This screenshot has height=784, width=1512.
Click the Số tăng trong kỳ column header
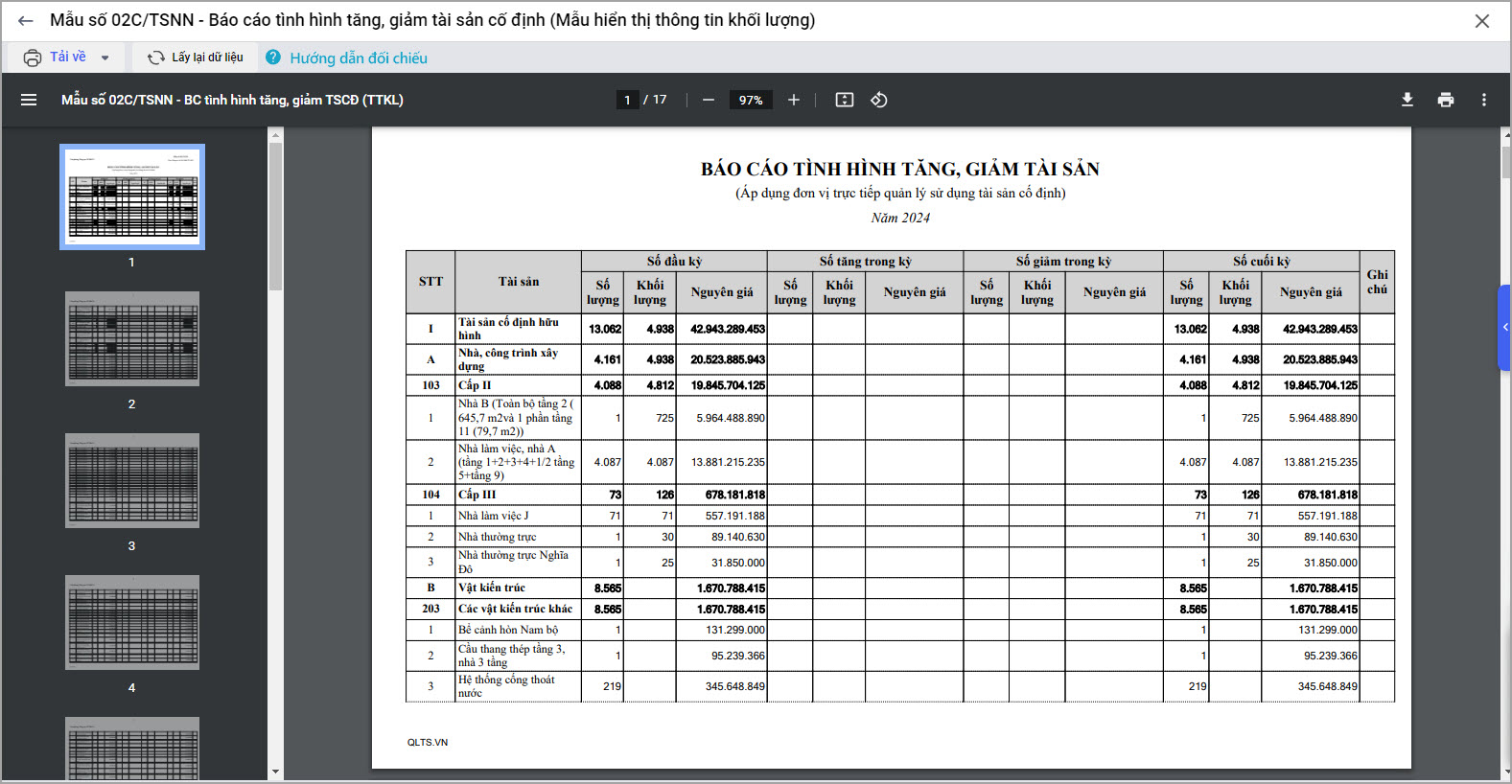(x=865, y=261)
